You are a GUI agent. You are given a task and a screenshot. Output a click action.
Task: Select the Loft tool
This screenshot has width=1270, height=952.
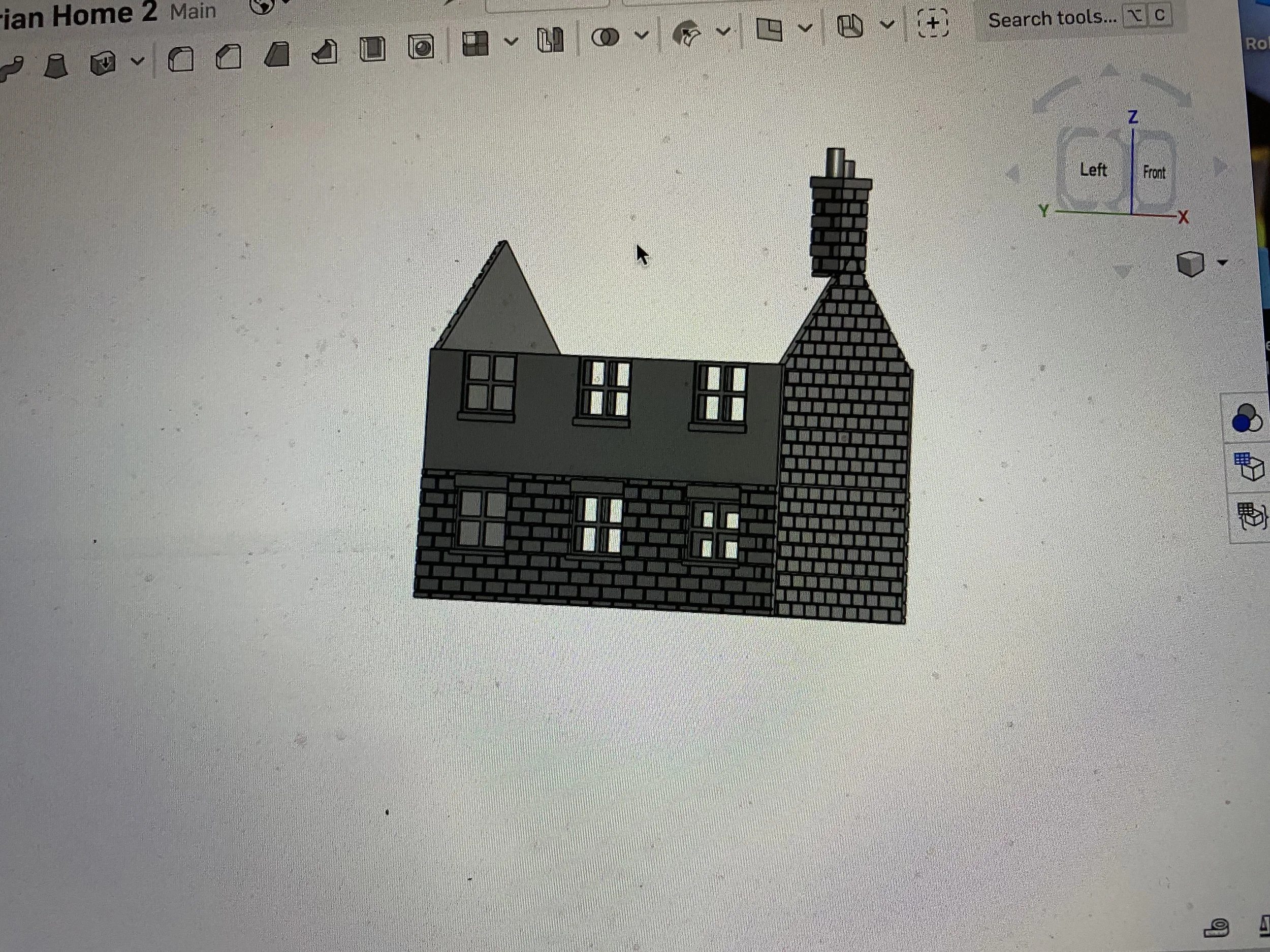click(56, 65)
